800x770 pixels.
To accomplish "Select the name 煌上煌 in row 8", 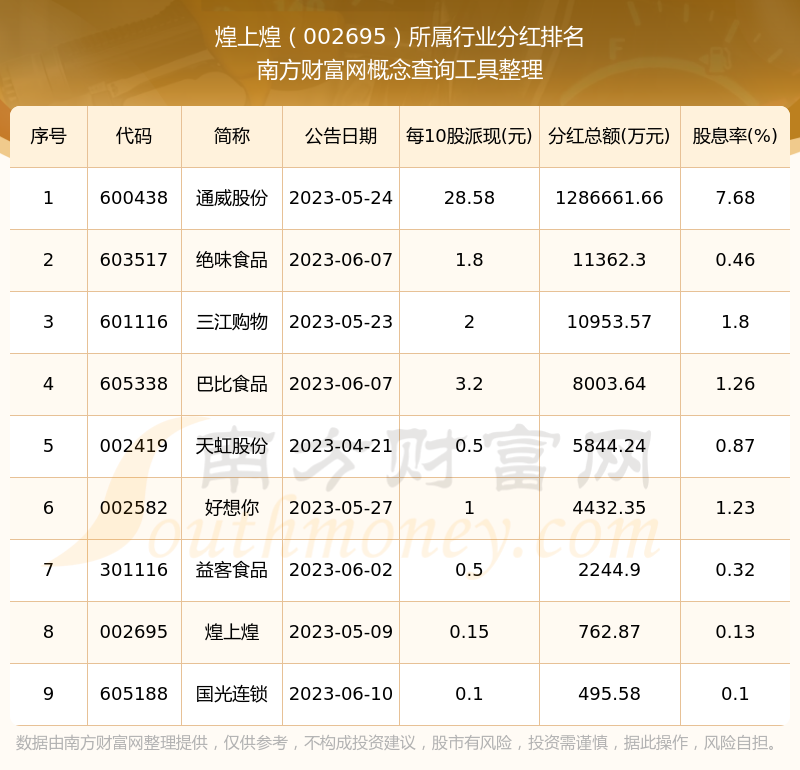I will (x=232, y=632).
